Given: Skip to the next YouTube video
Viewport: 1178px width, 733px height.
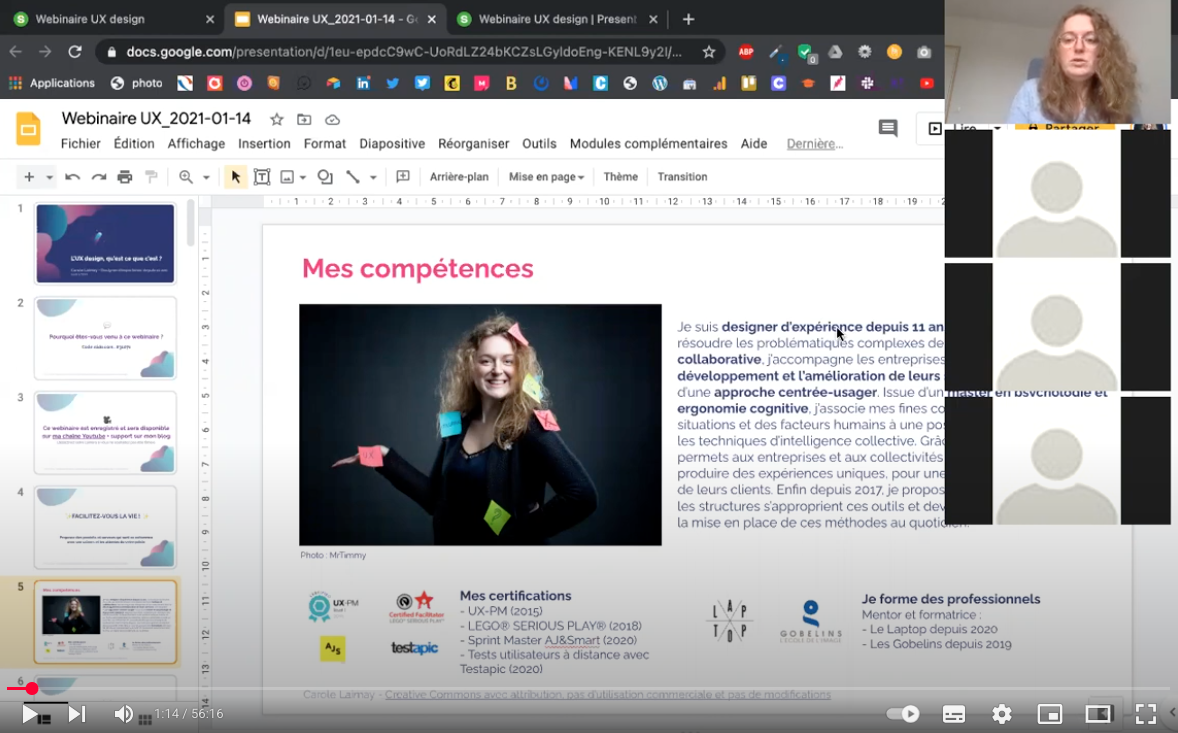Looking at the screenshot, I should pos(77,714).
